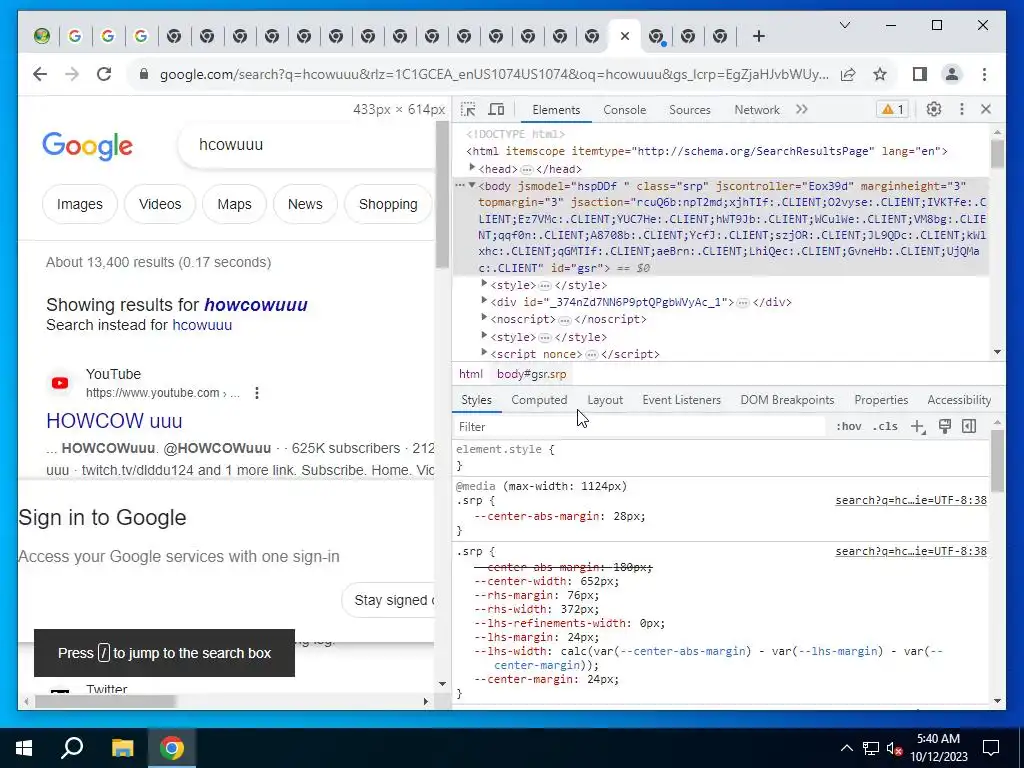Image resolution: width=1024 pixels, height=768 pixels.
Task: Open the Properties tab
Action: coord(881,400)
